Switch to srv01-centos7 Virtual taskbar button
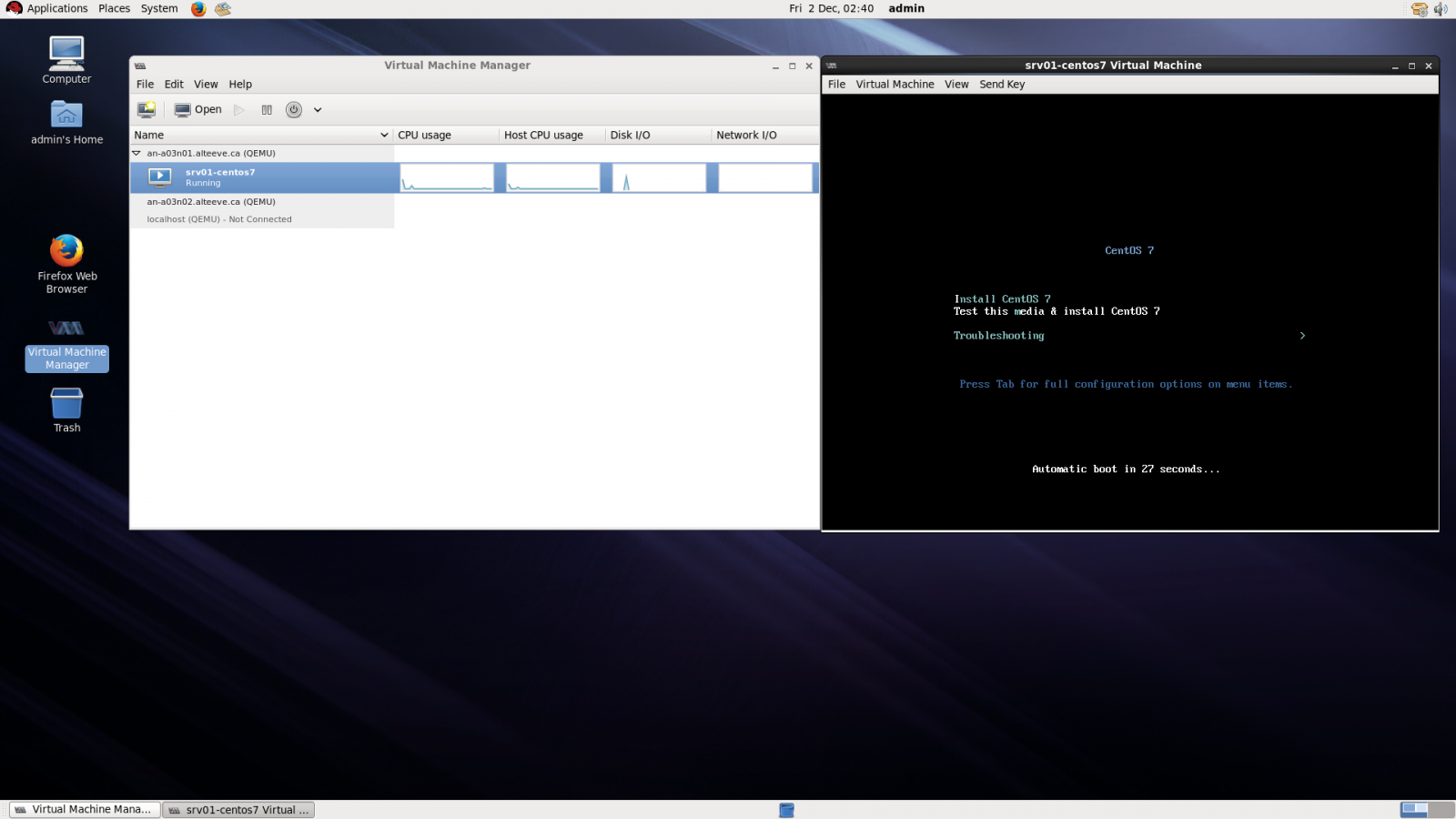1456x819 pixels. point(238,810)
